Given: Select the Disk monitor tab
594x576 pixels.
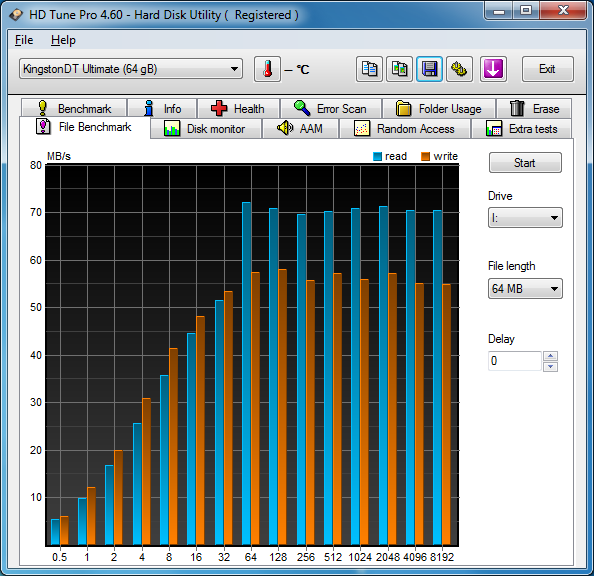Looking at the screenshot, I should pyautogui.click(x=206, y=129).
